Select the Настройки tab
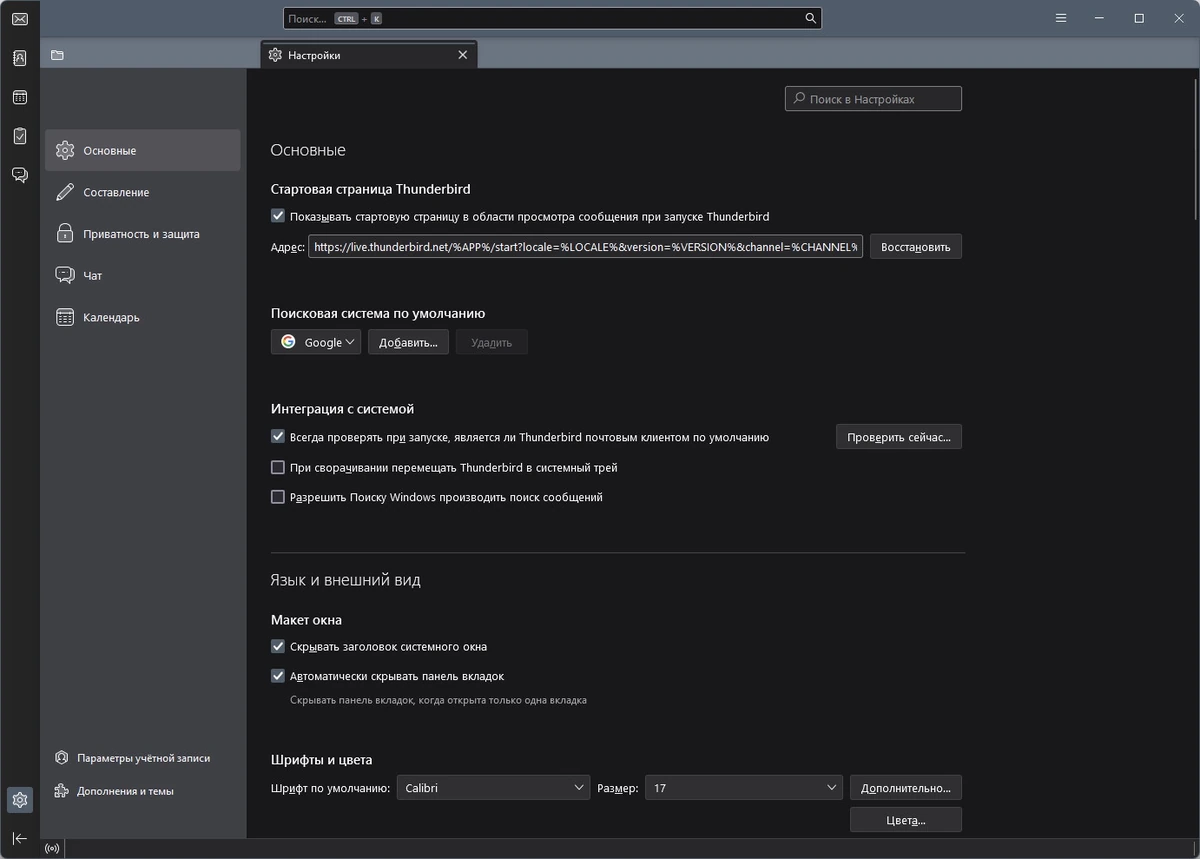 tap(369, 55)
